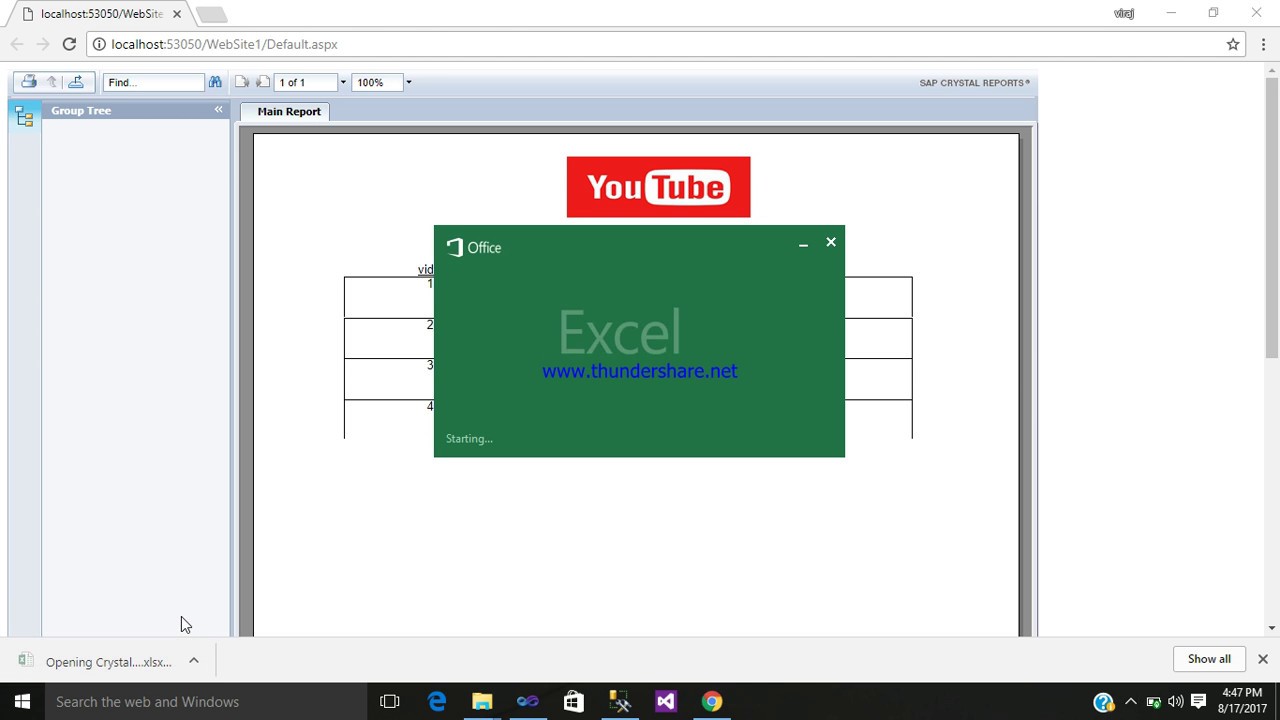
Task: Close the downloads bar
Action: 1263,659
